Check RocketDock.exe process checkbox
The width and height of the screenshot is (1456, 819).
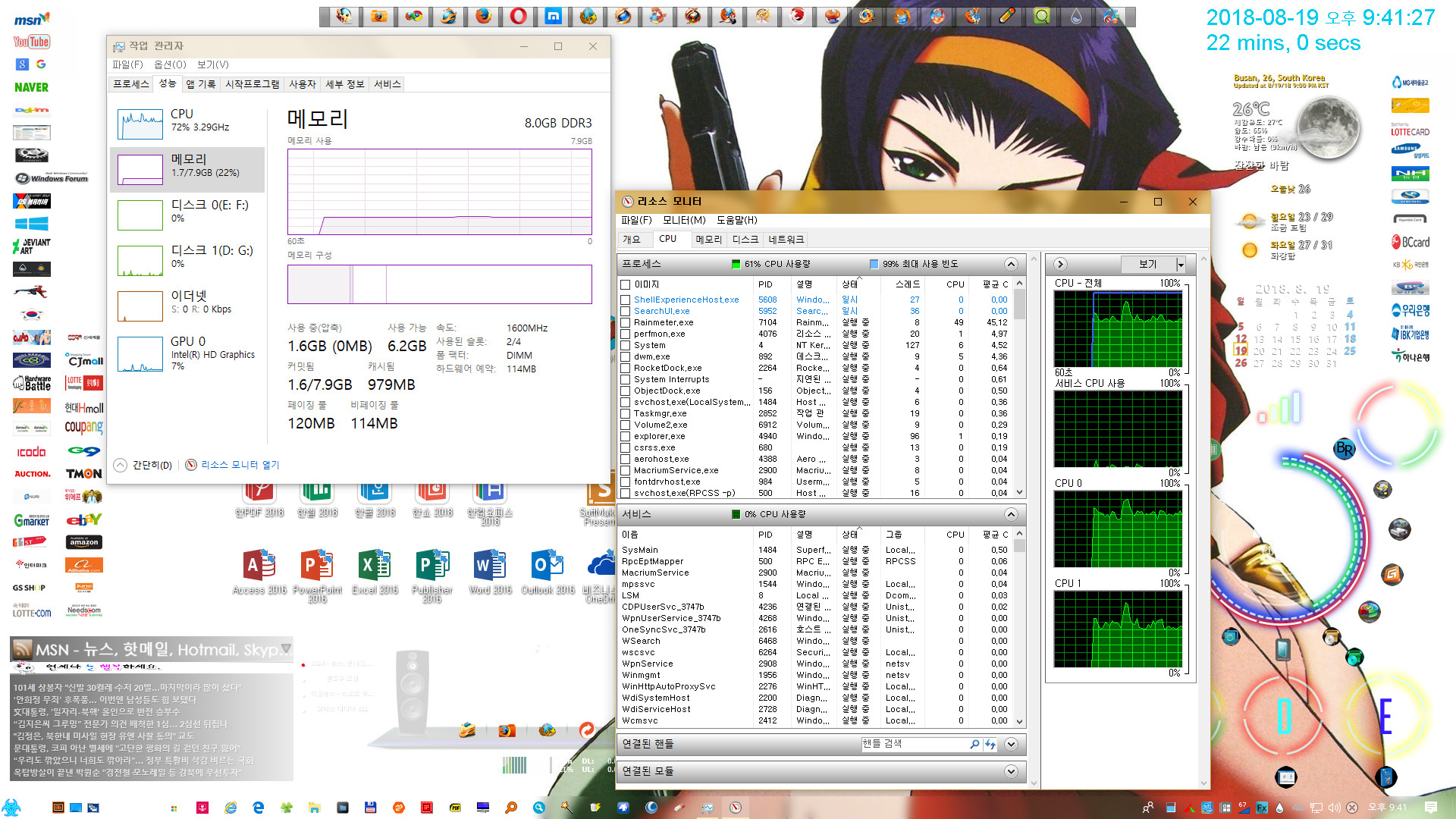click(x=626, y=368)
